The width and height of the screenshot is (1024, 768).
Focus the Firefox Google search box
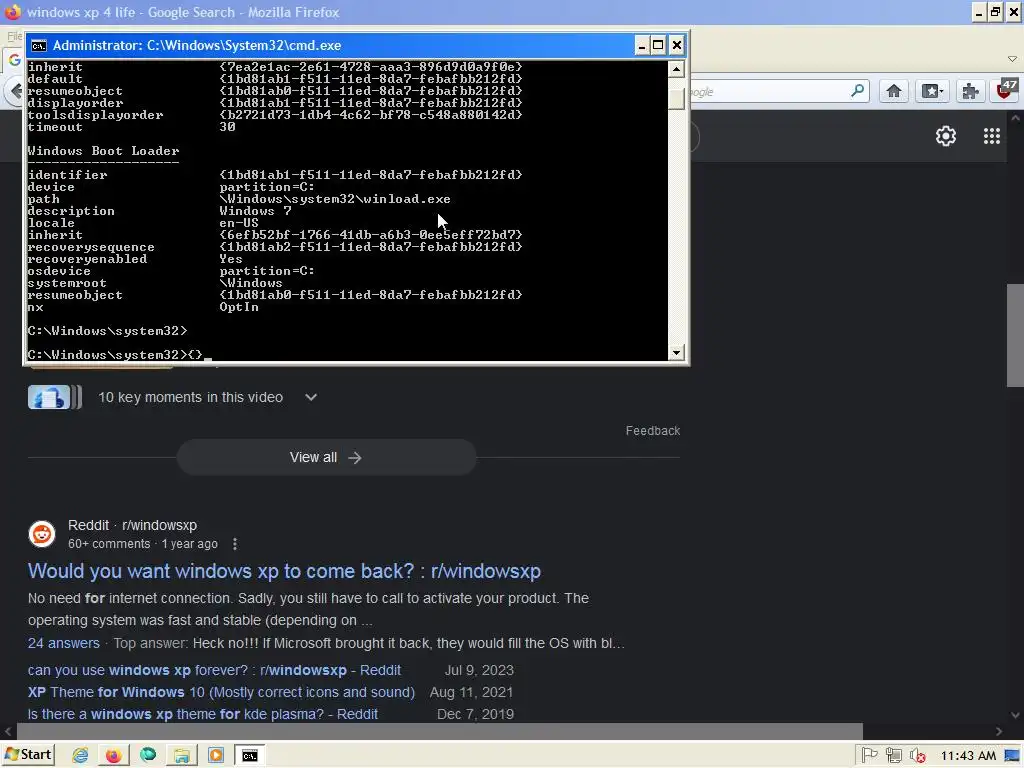[x=769, y=91]
